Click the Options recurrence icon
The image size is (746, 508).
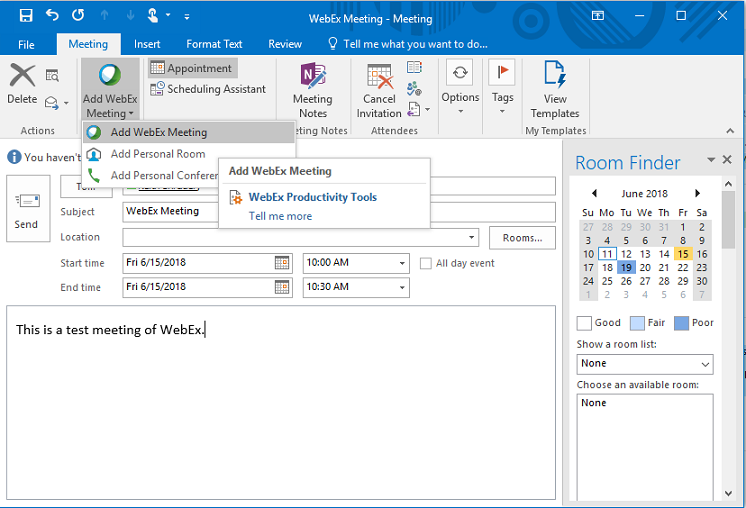460,73
